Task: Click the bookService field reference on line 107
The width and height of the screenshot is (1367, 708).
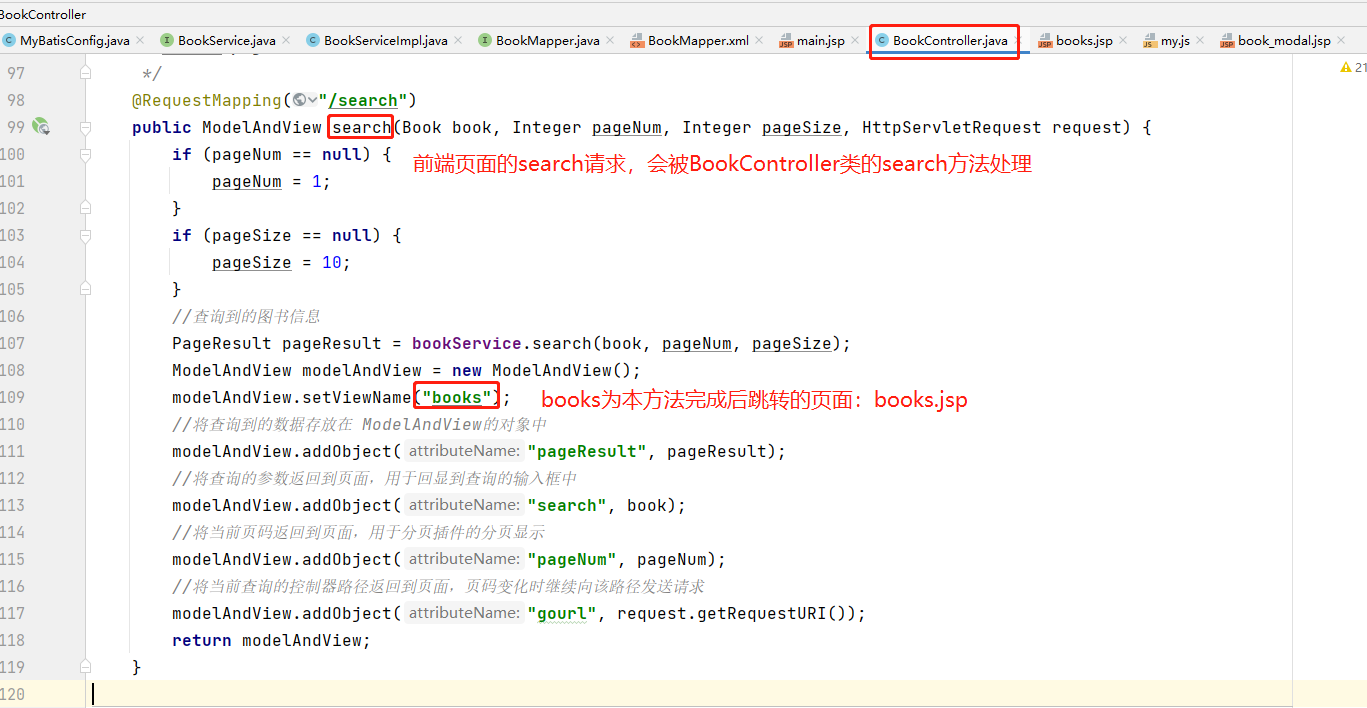Action: 466,343
